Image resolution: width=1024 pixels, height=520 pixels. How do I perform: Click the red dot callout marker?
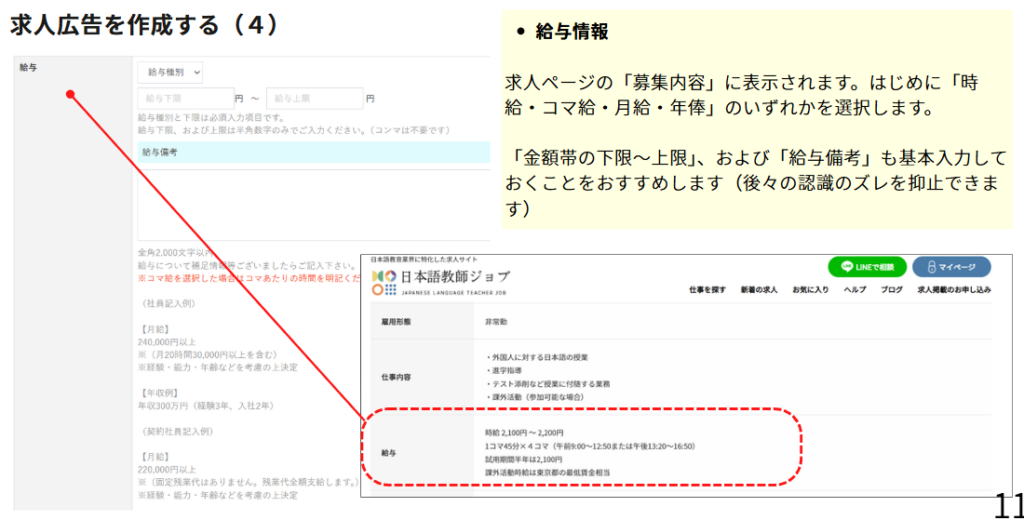point(70,95)
